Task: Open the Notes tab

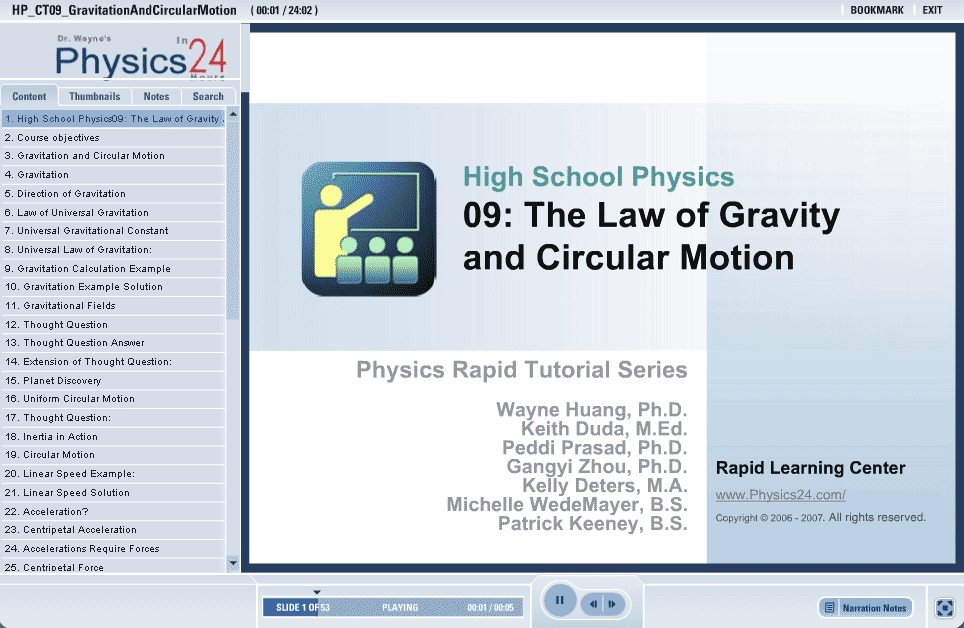Action: pos(156,97)
